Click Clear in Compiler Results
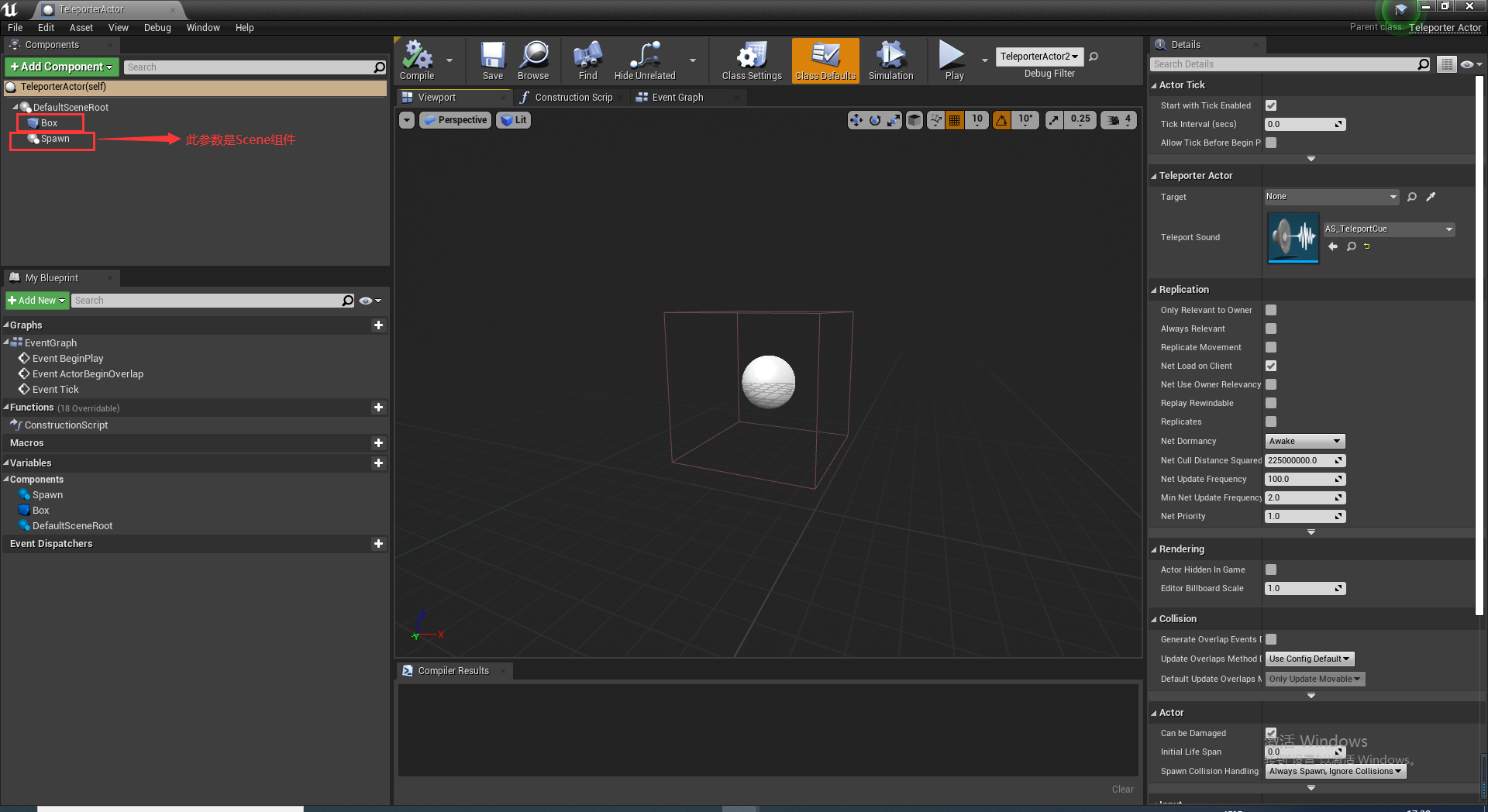The height and width of the screenshot is (812, 1488). 1122,789
